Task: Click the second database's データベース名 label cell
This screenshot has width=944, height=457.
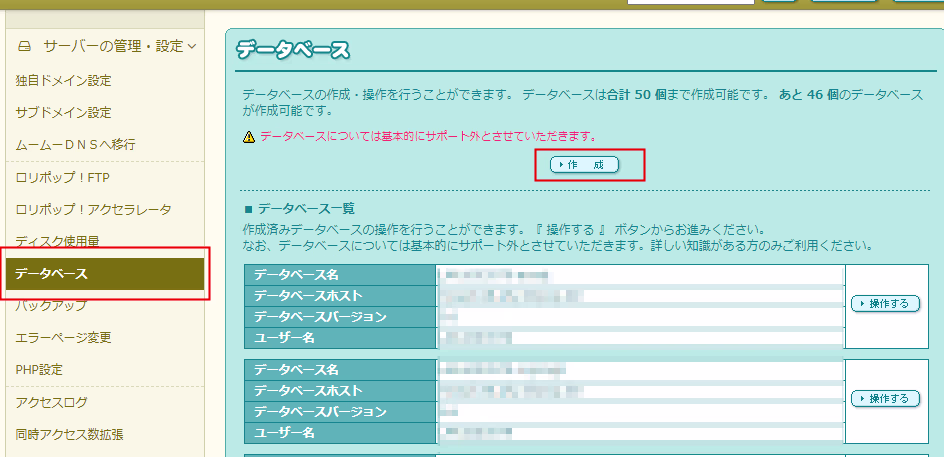Action: click(340, 370)
